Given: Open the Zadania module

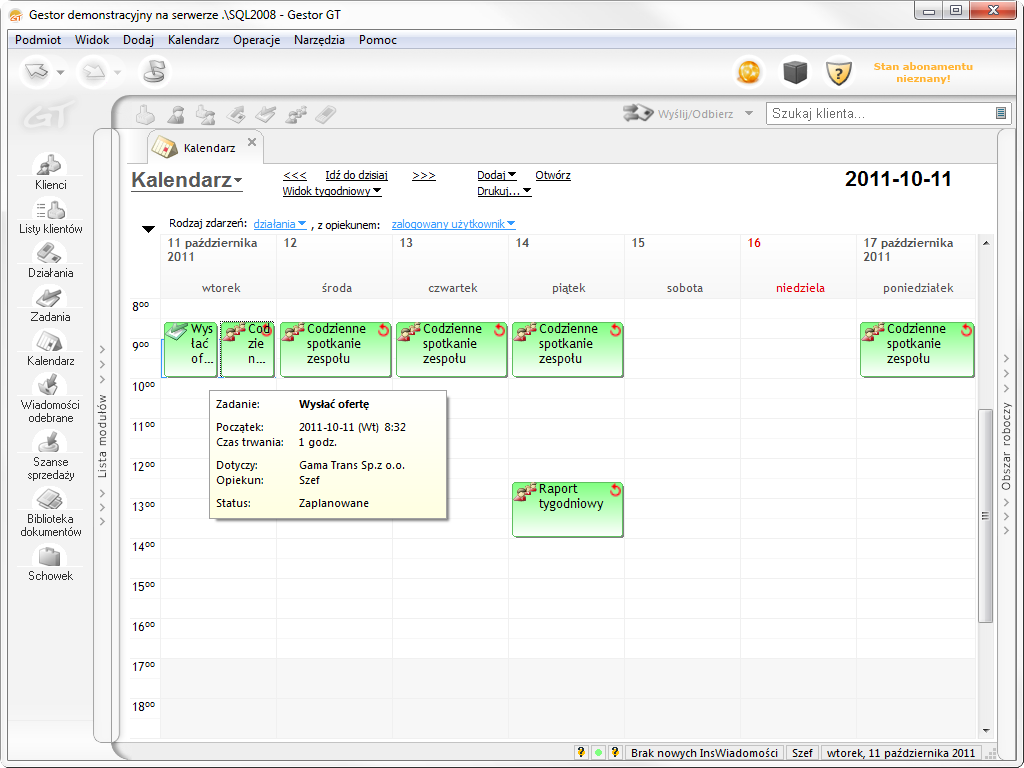Looking at the screenshot, I should 50,303.
